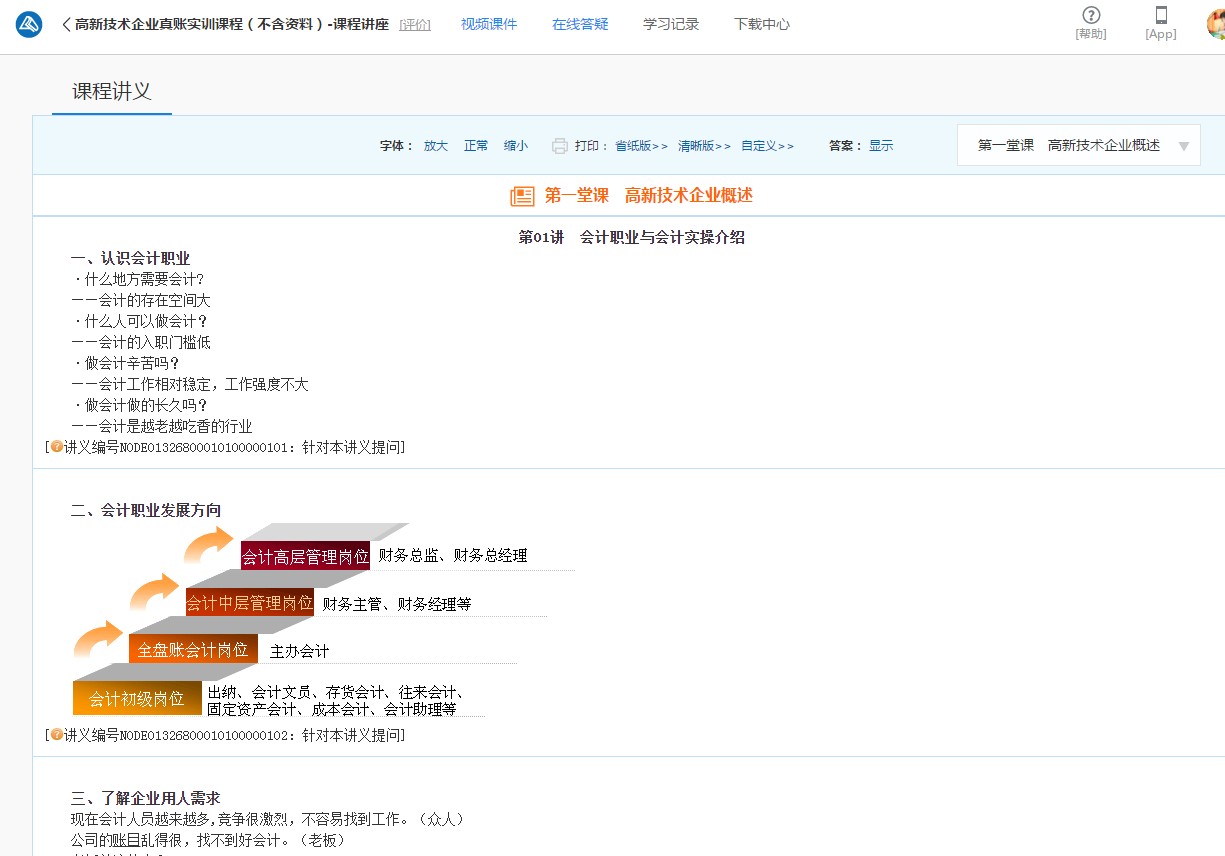Click the [帮助] label
Screen dimensions: 1225x856
[x=1091, y=34]
